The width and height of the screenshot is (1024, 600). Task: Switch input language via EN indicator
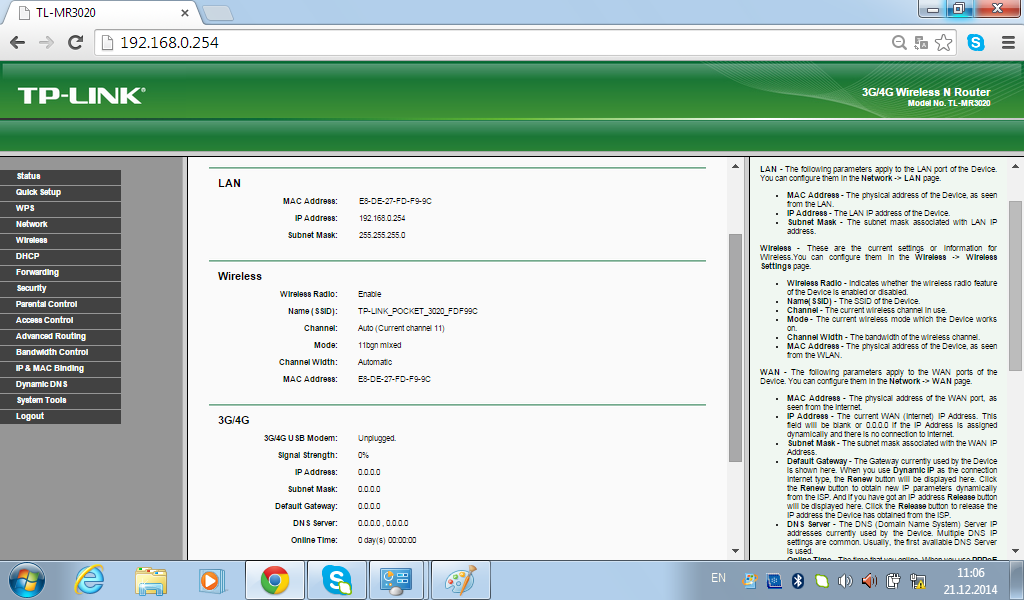[x=718, y=578]
